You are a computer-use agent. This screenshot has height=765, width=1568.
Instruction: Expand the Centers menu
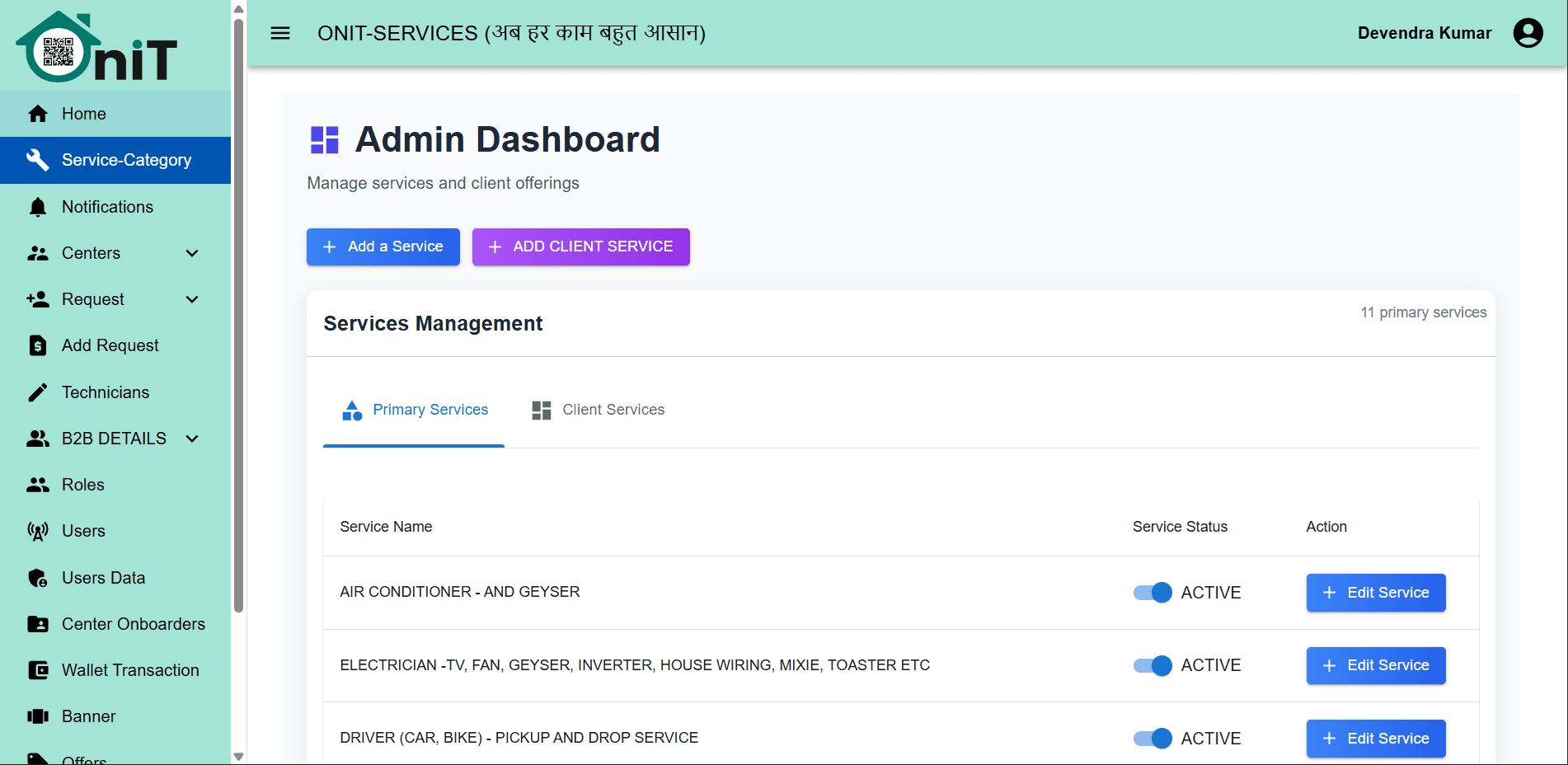pyautogui.click(x=192, y=253)
